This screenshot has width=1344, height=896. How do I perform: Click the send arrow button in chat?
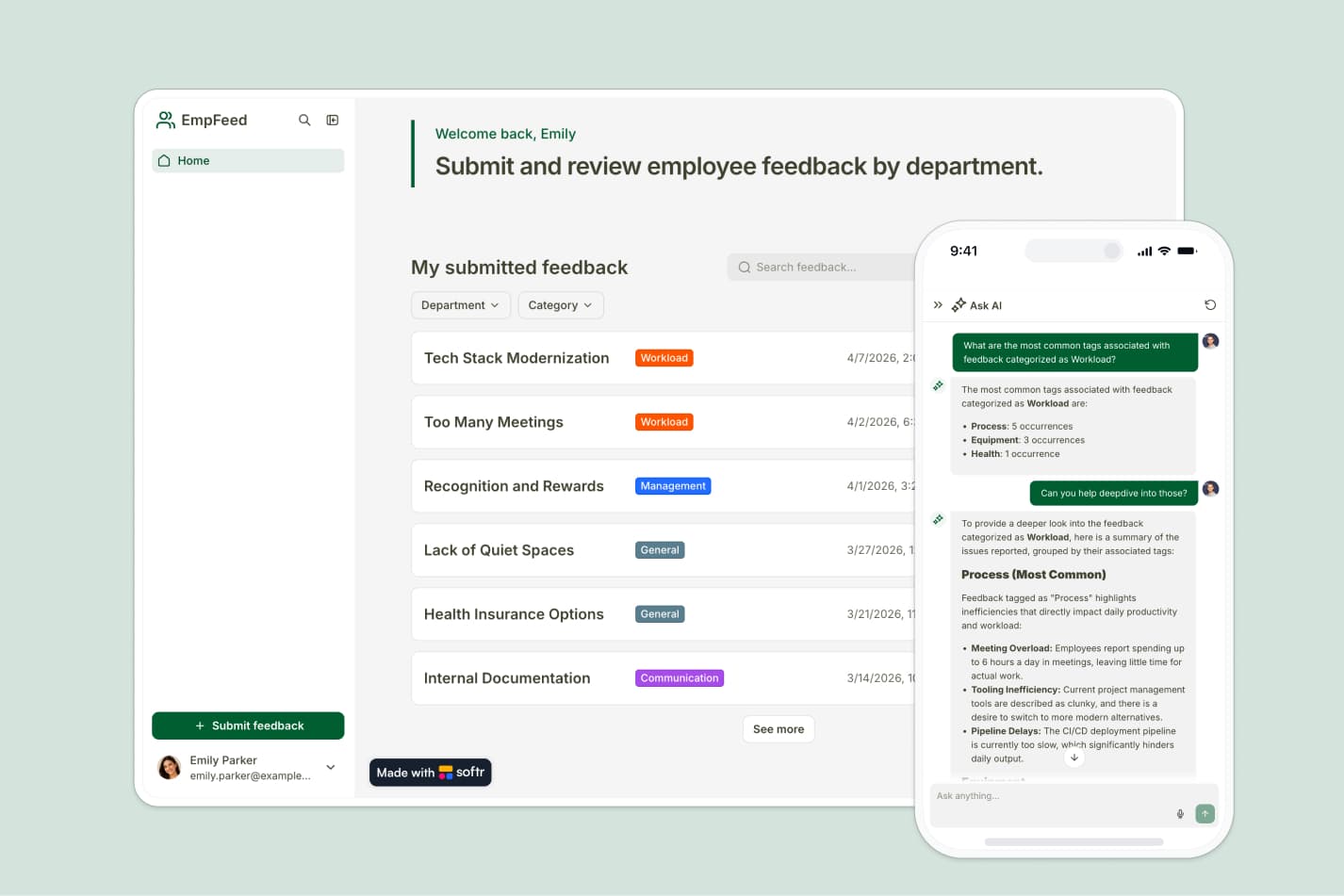[1205, 814]
